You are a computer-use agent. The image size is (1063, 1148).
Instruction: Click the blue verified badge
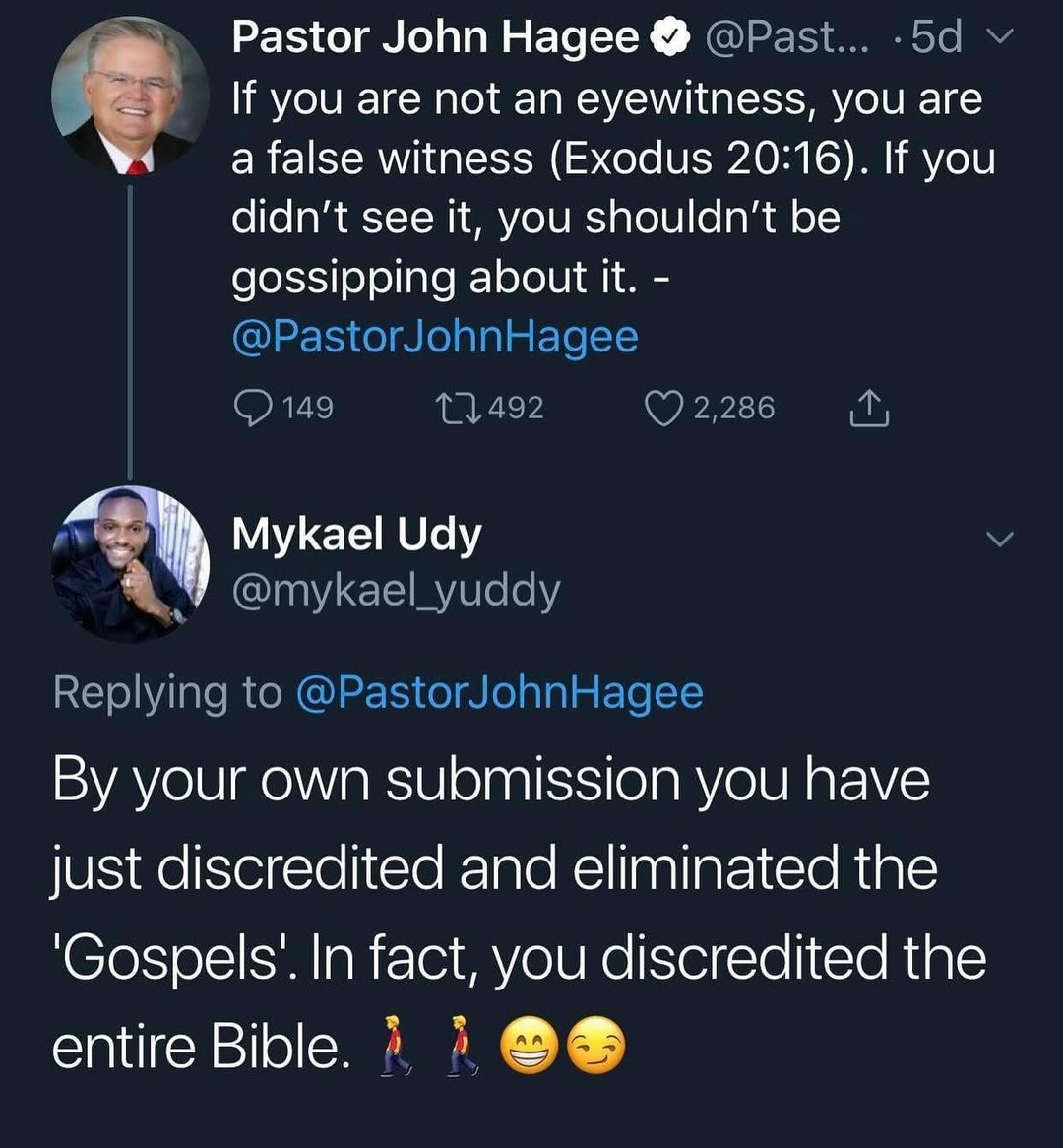coord(672,38)
